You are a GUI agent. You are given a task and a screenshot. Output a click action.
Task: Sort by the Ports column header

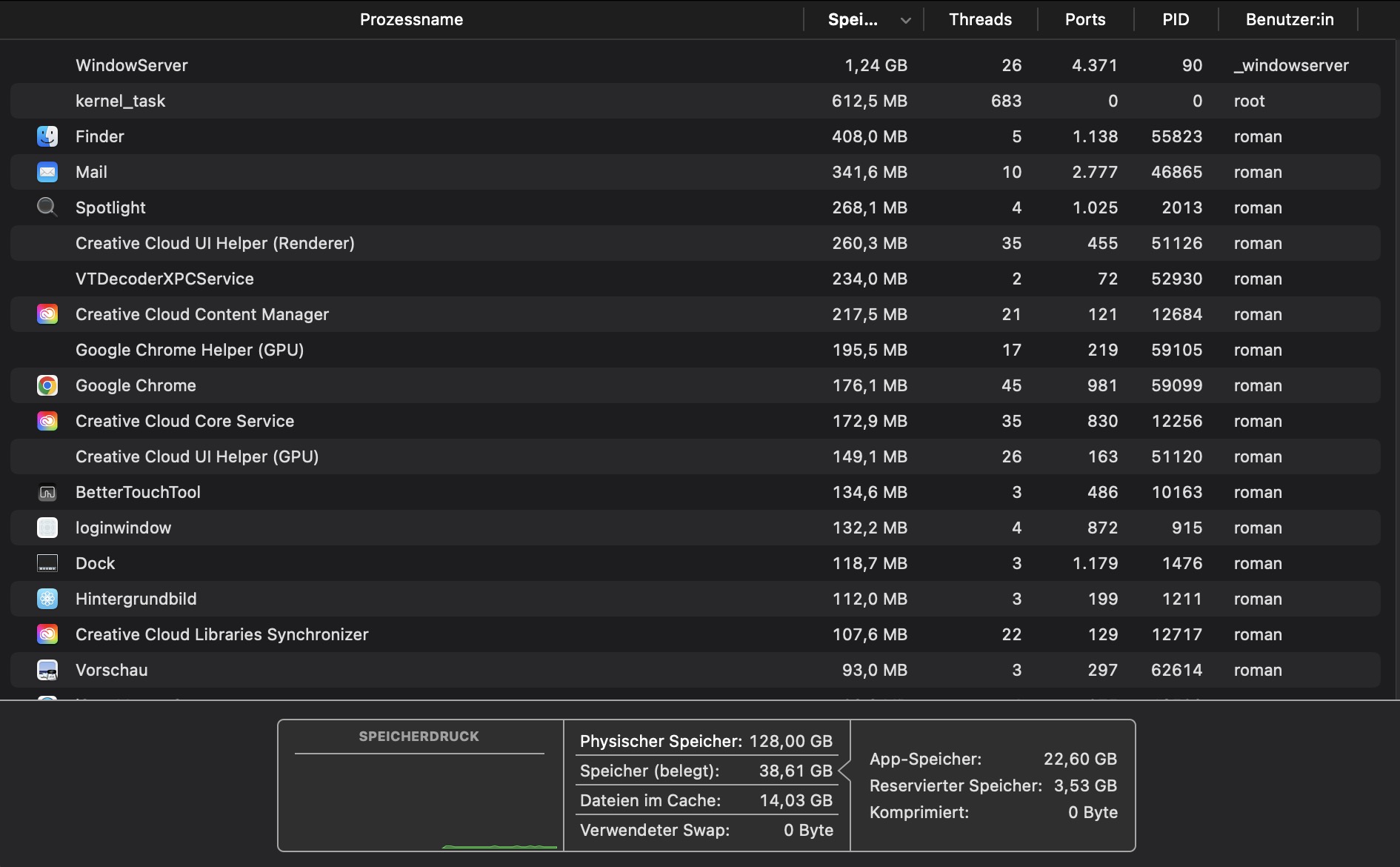[1085, 19]
